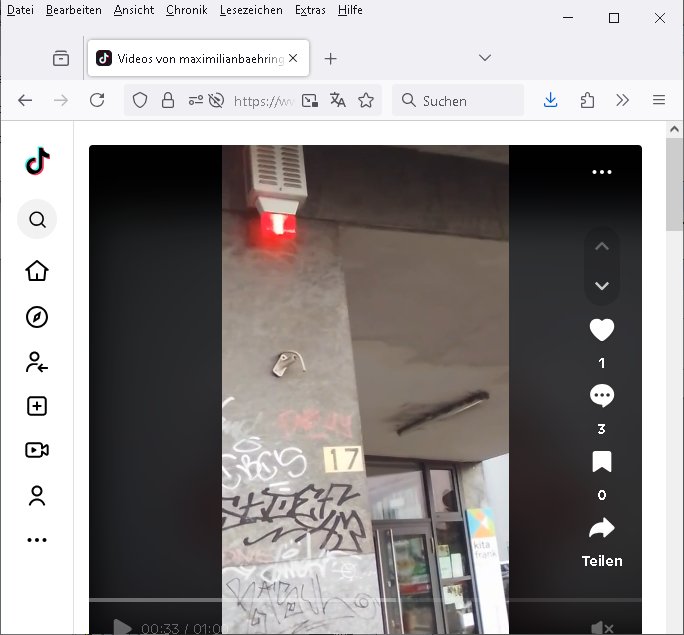Image resolution: width=684 pixels, height=635 pixels.
Task: Open the Profile person icon
Action: pos(37,495)
